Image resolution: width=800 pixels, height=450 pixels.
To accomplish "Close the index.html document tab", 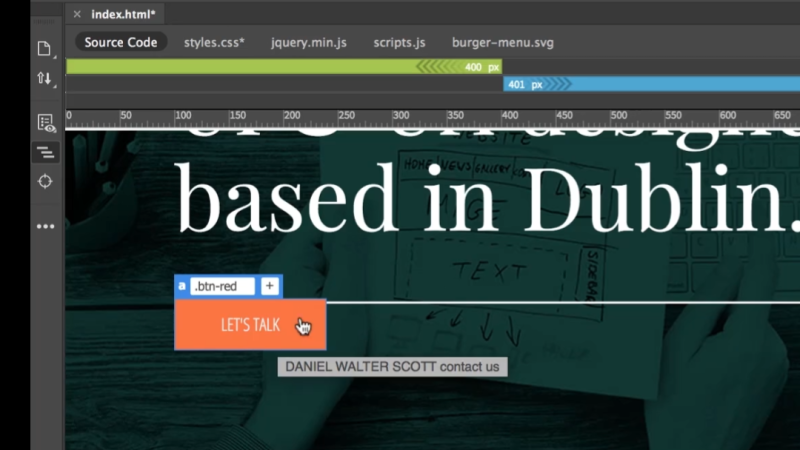I will 77,14.
